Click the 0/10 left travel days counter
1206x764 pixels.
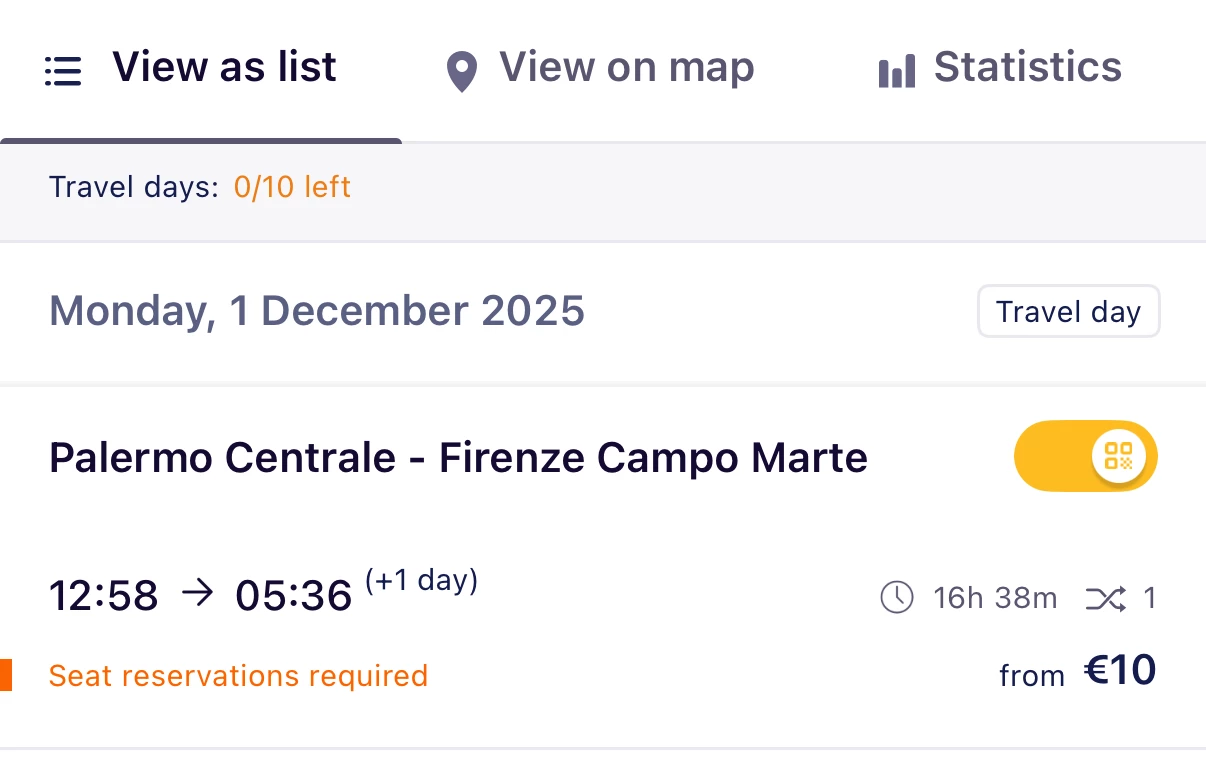(292, 187)
